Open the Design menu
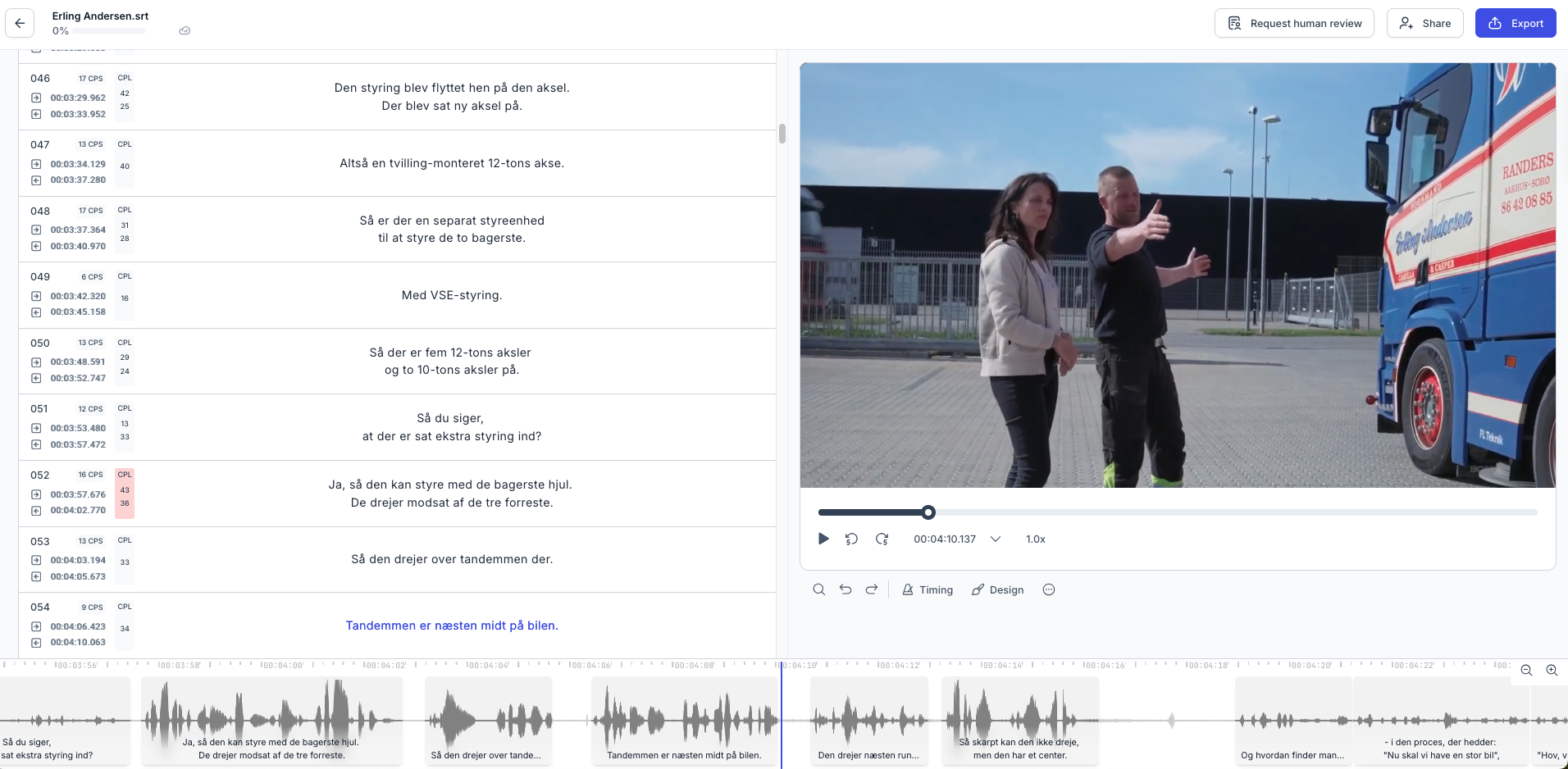 (x=997, y=589)
